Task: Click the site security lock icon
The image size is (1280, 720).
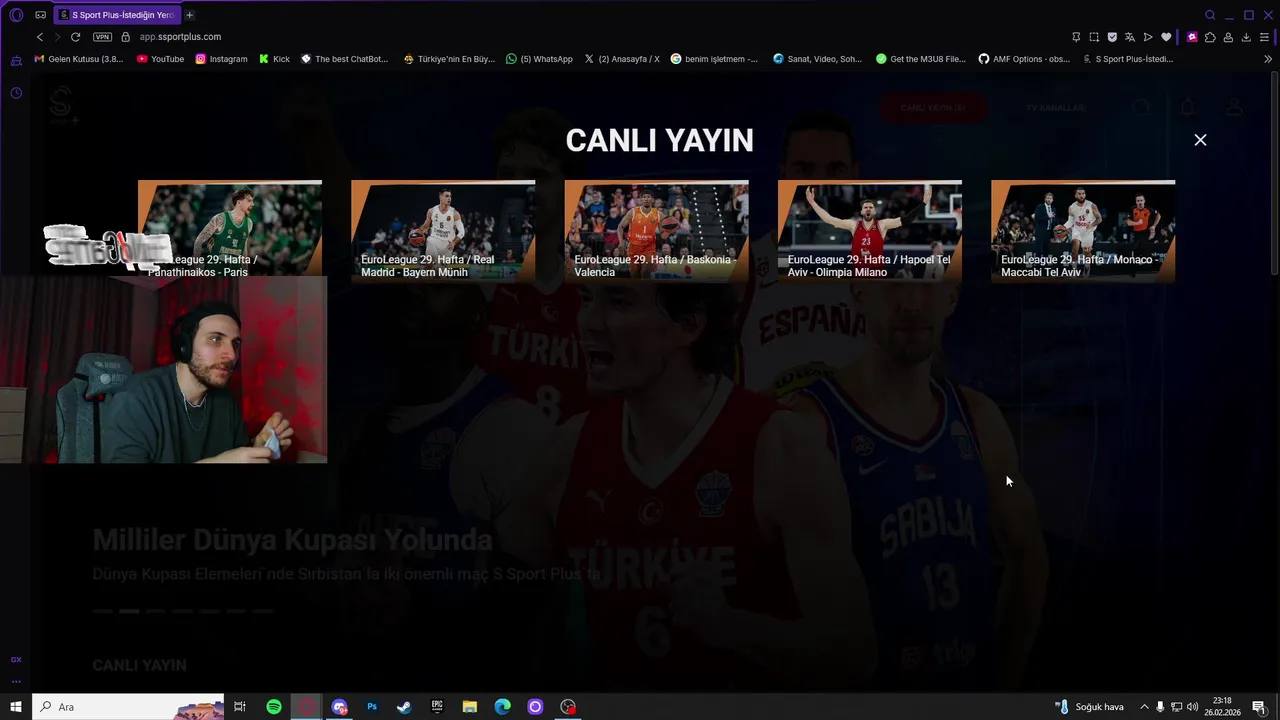Action: [x=125, y=37]
